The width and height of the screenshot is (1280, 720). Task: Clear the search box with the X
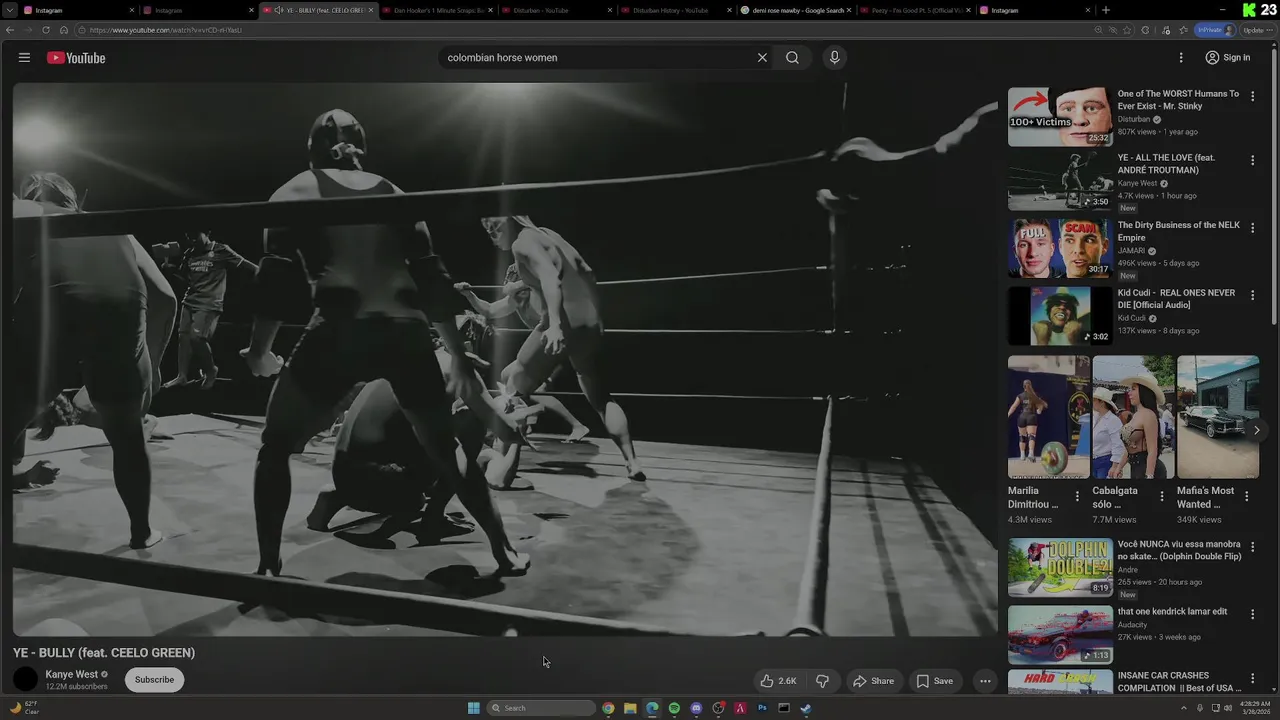coord(762,58)
